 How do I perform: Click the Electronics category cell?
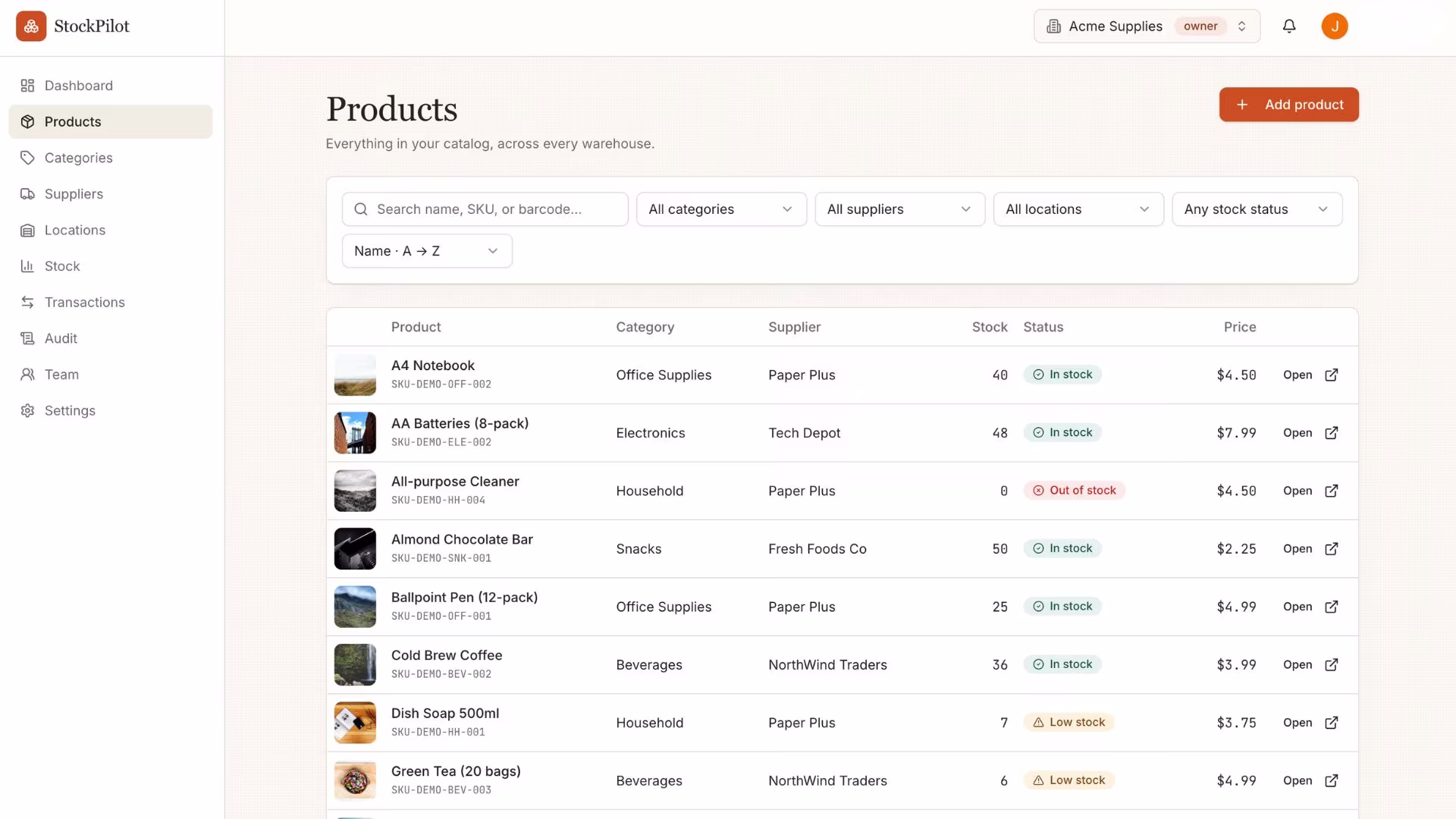[x=651, y=433]
